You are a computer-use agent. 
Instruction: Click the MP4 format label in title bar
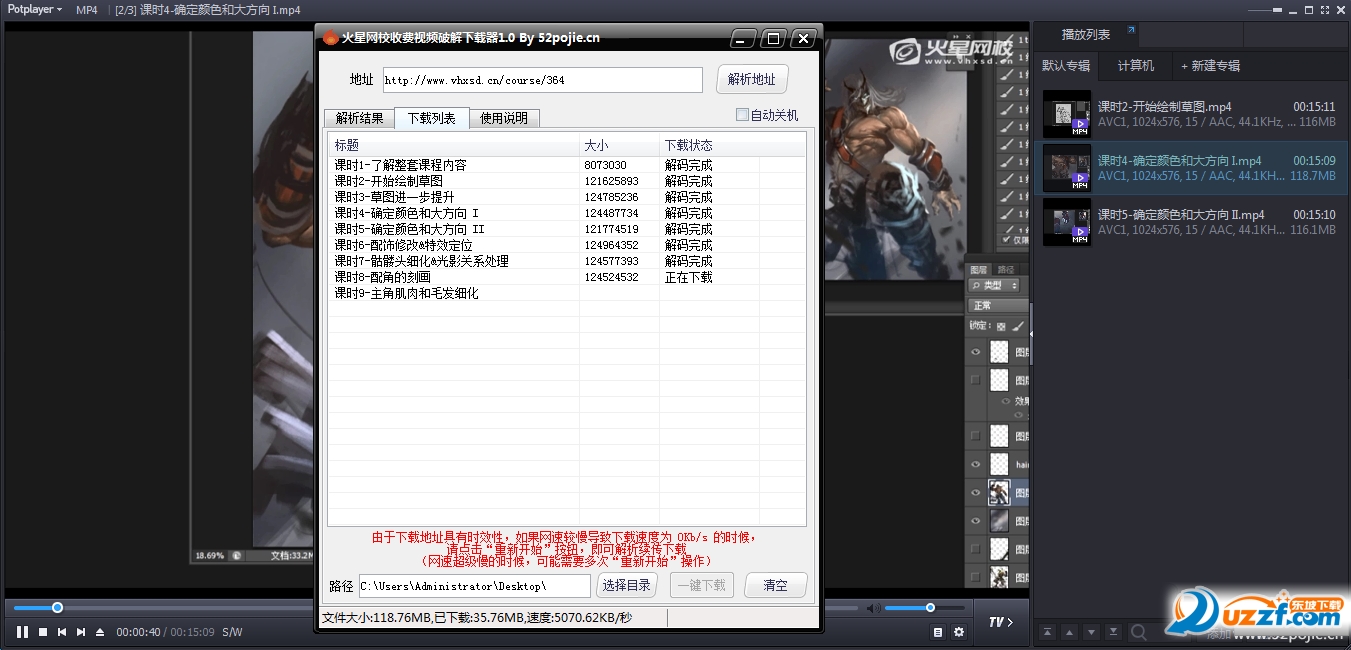[x=87, y=9]
